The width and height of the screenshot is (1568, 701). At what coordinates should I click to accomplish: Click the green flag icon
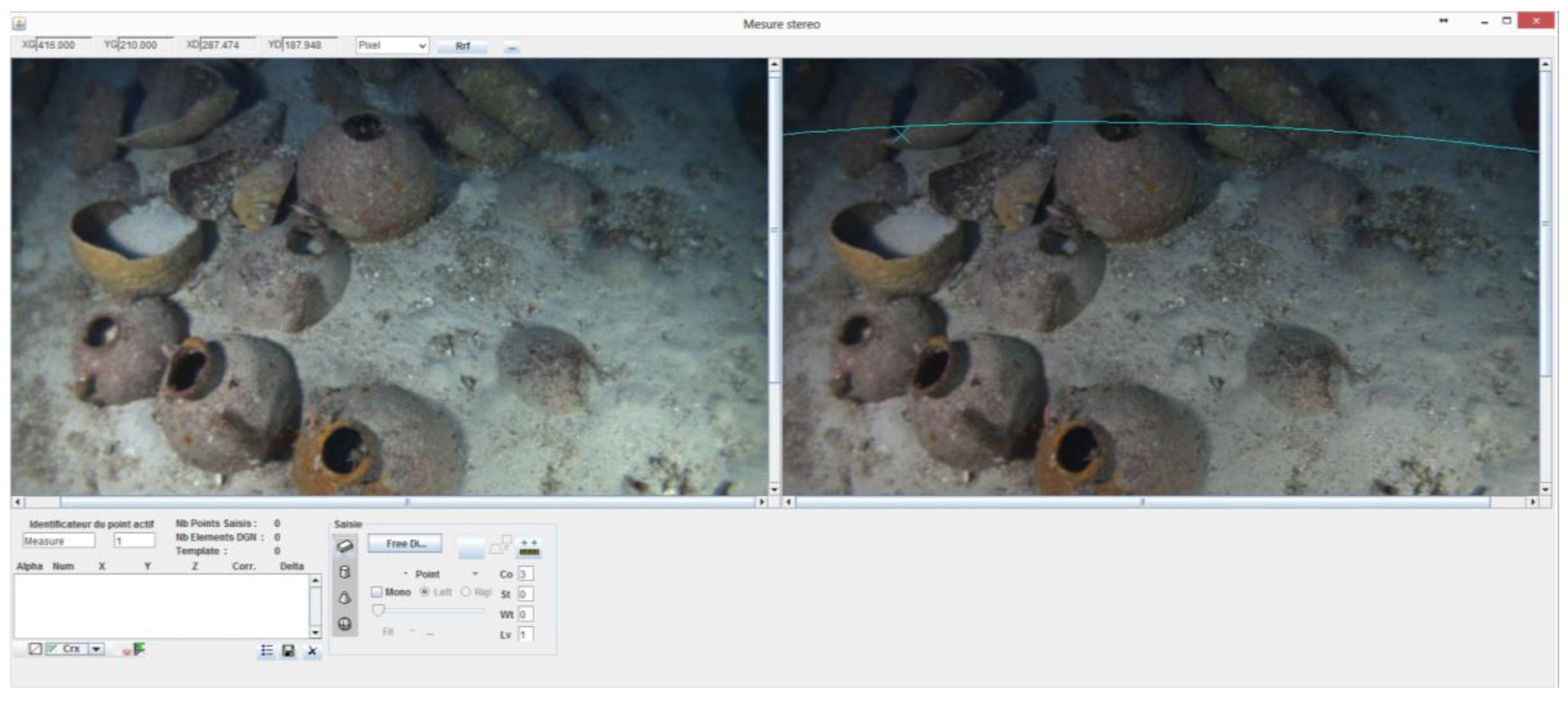tap(139, 649)
